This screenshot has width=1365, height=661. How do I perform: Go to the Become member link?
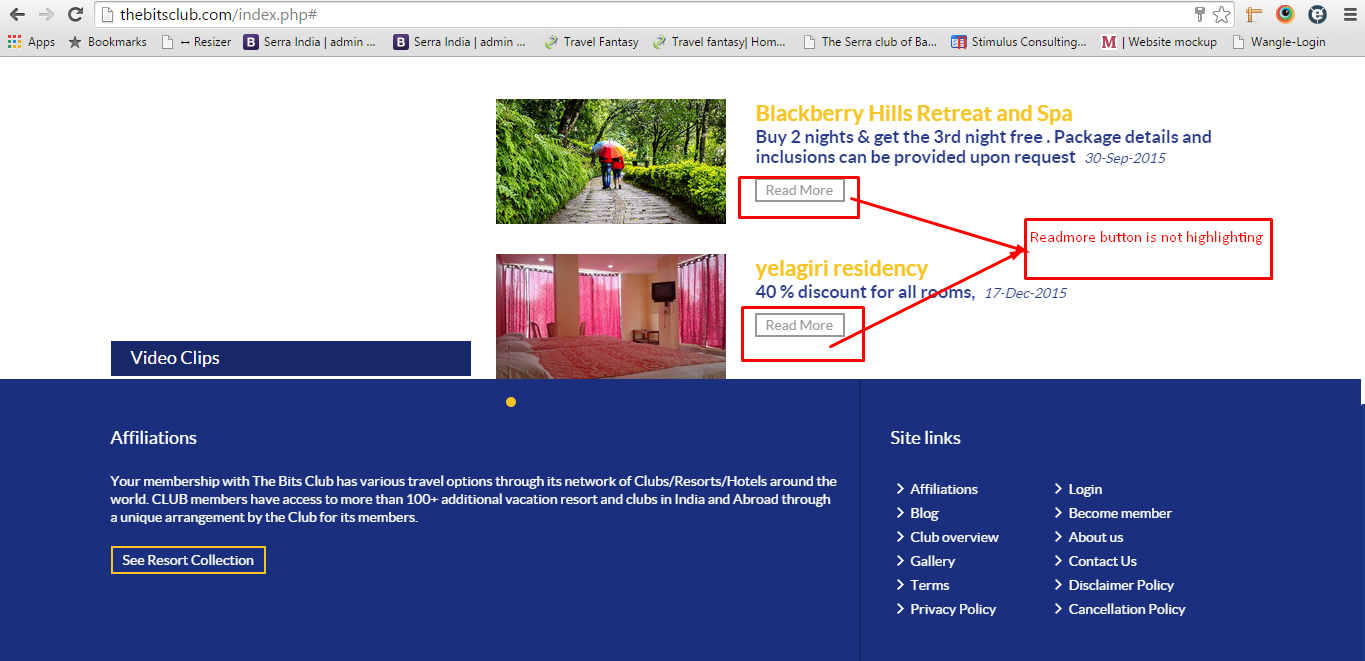pyautogui.click(x=1119, y=513)
